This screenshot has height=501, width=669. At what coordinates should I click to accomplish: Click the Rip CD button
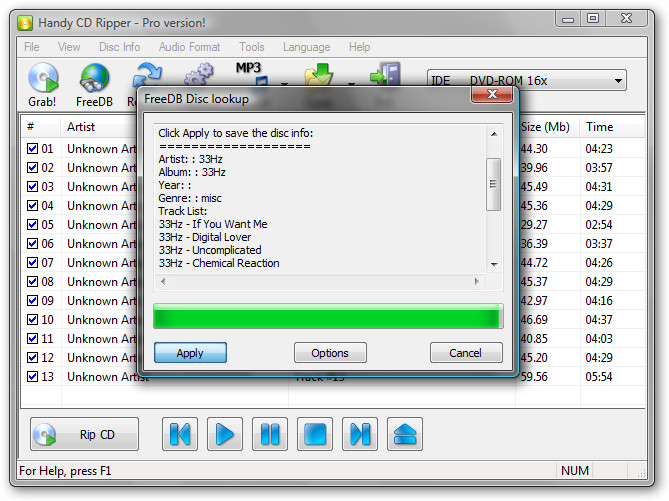coord(84,434)
